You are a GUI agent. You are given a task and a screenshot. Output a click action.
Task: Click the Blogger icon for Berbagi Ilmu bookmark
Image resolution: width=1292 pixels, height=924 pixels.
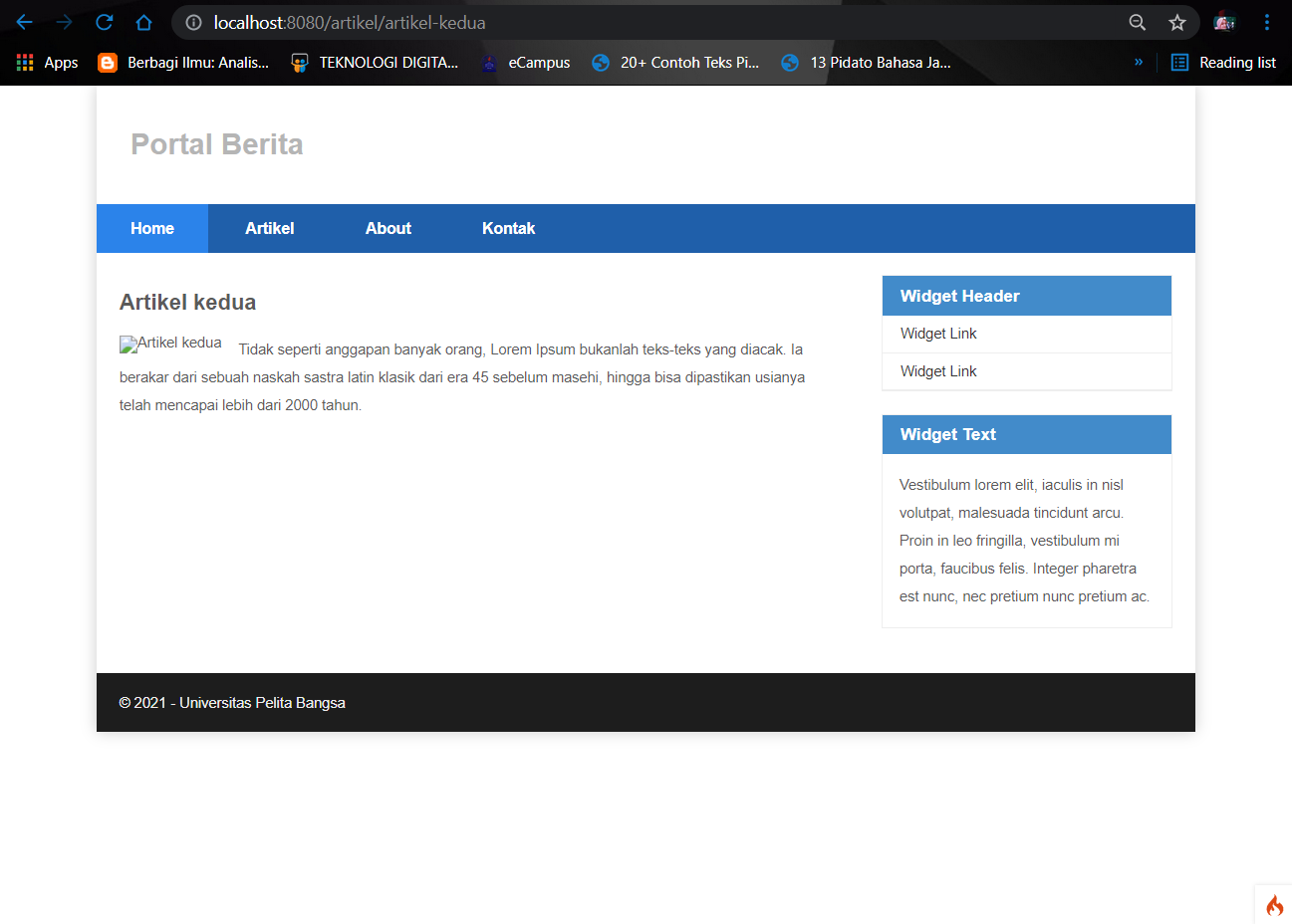point(107,62)
